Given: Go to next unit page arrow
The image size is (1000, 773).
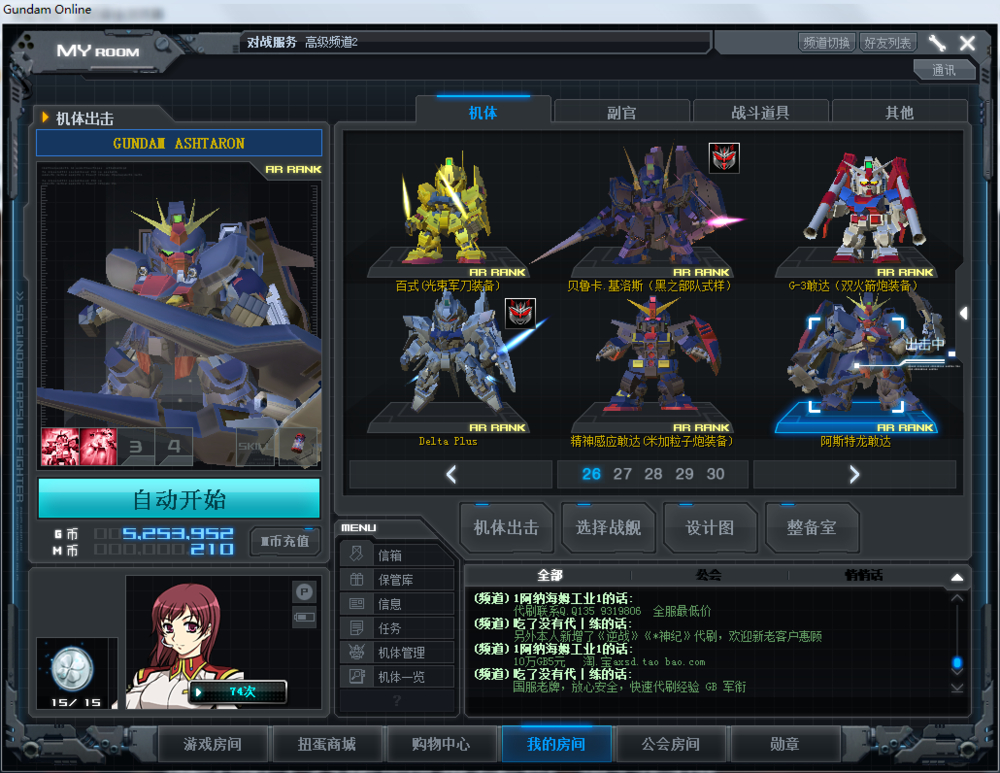Looking at the screenshot, I should point(855,474).
